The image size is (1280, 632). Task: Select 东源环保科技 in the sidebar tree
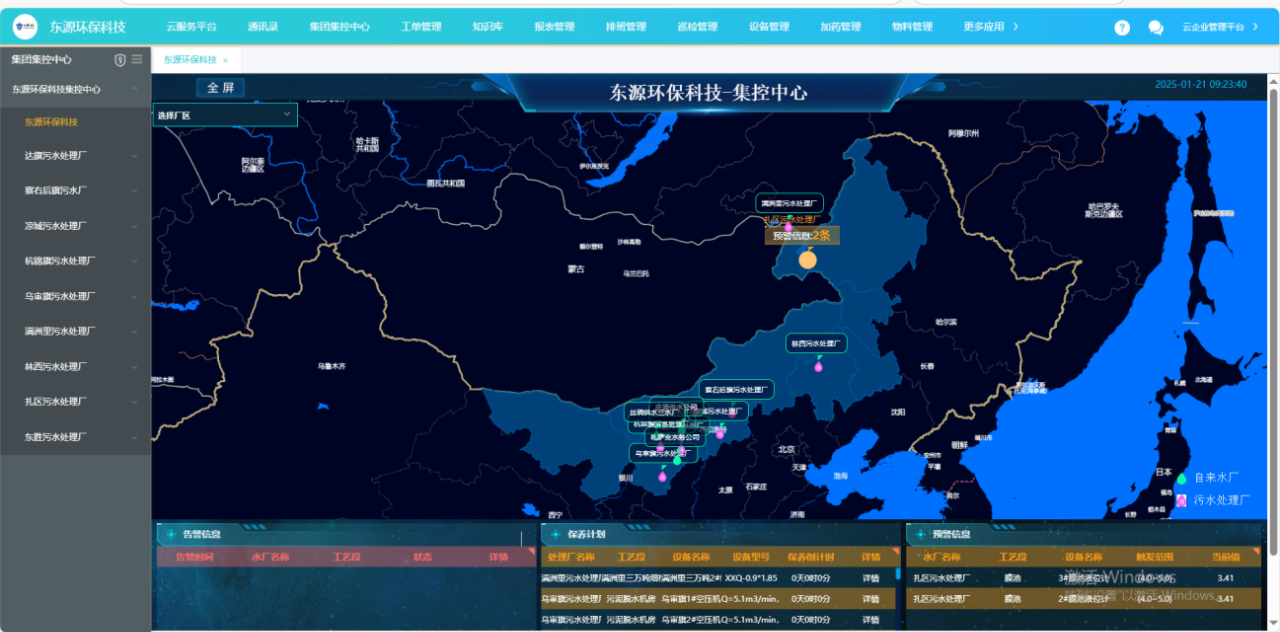pyautogui.click(x=51, y=122)
